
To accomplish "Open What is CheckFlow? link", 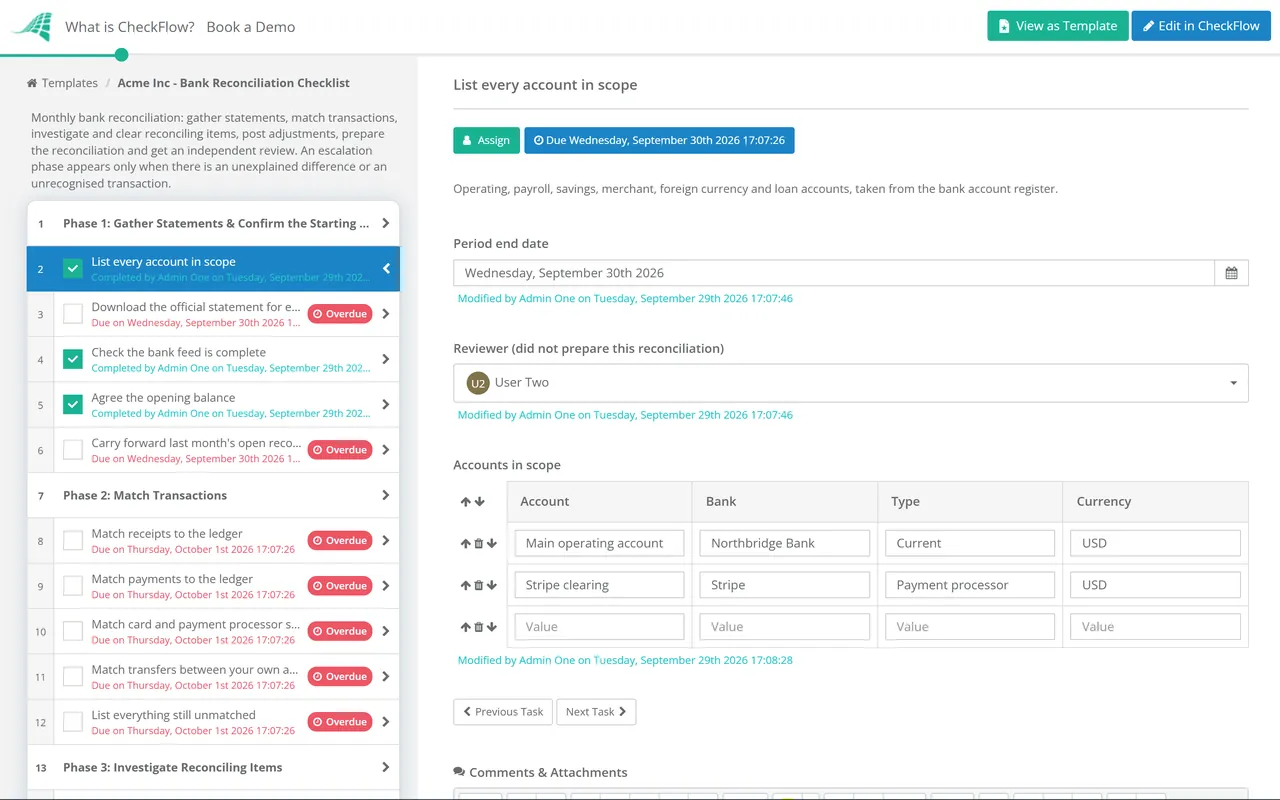I will pyautogui.click(x=130, y=27).
